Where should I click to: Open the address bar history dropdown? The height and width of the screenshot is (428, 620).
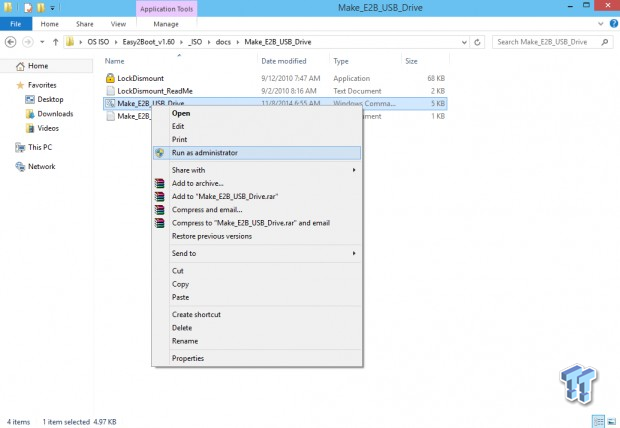[x=464, y=42]
